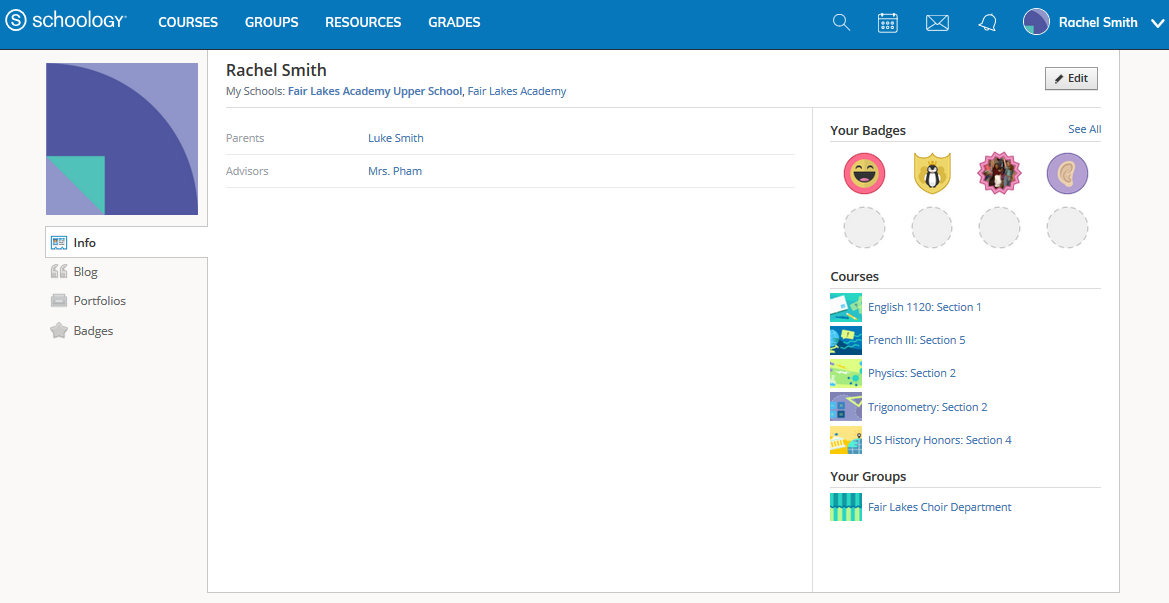This screenshot has height=603, width=1169.
Task: Click the Edit profile button
Action: pos(1071,78)
